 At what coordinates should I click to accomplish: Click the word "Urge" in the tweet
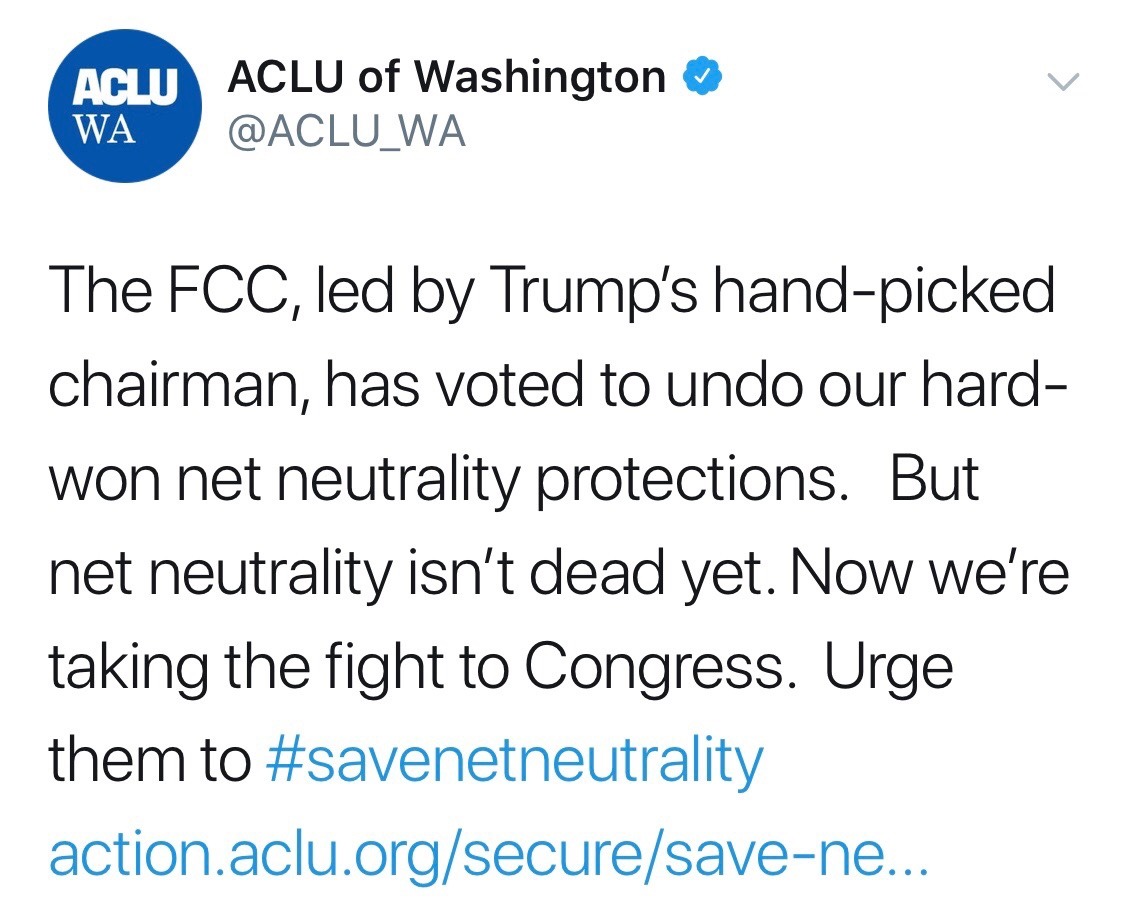coord(888,668)
